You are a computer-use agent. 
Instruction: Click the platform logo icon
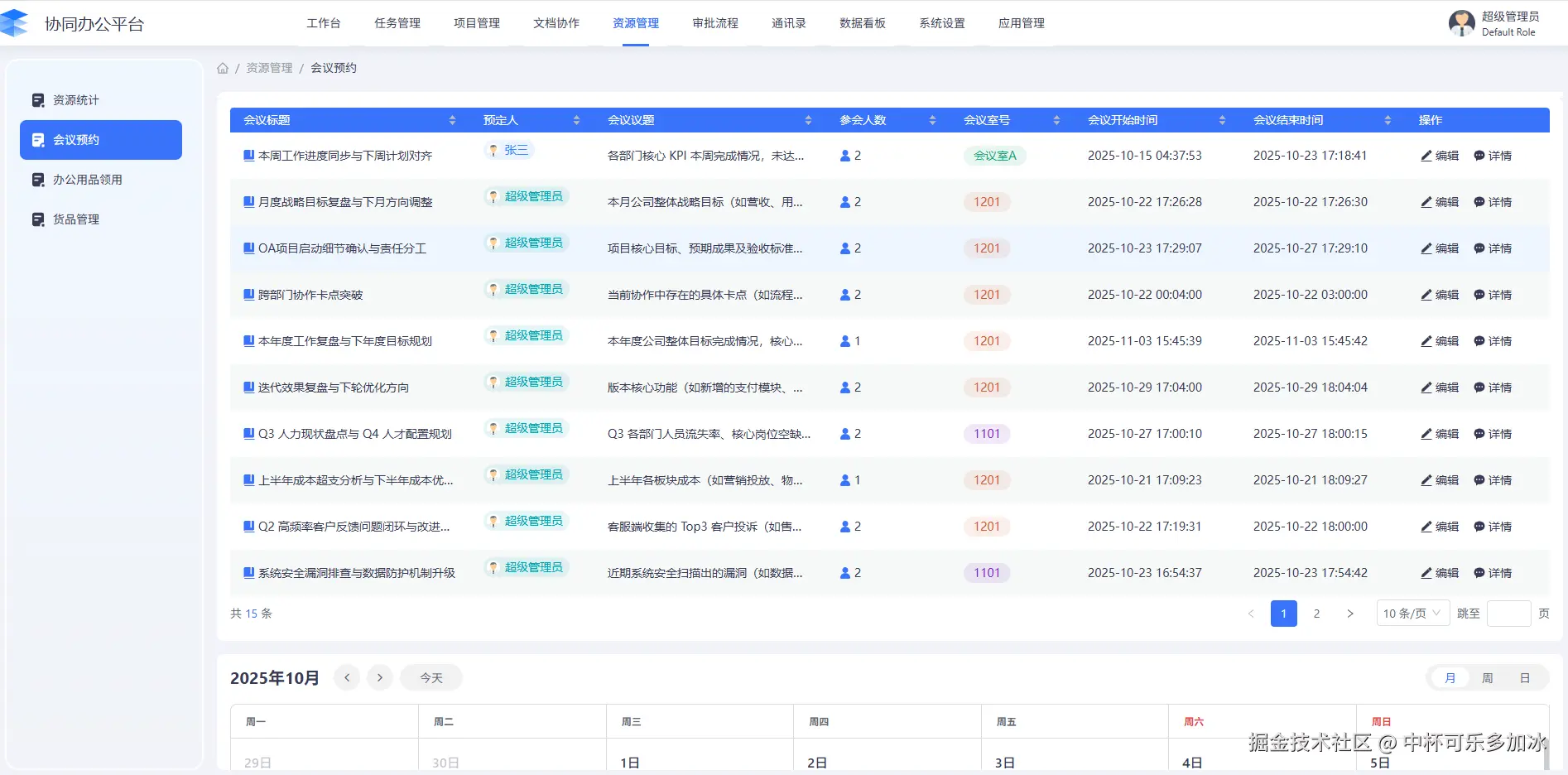[15, 23]
